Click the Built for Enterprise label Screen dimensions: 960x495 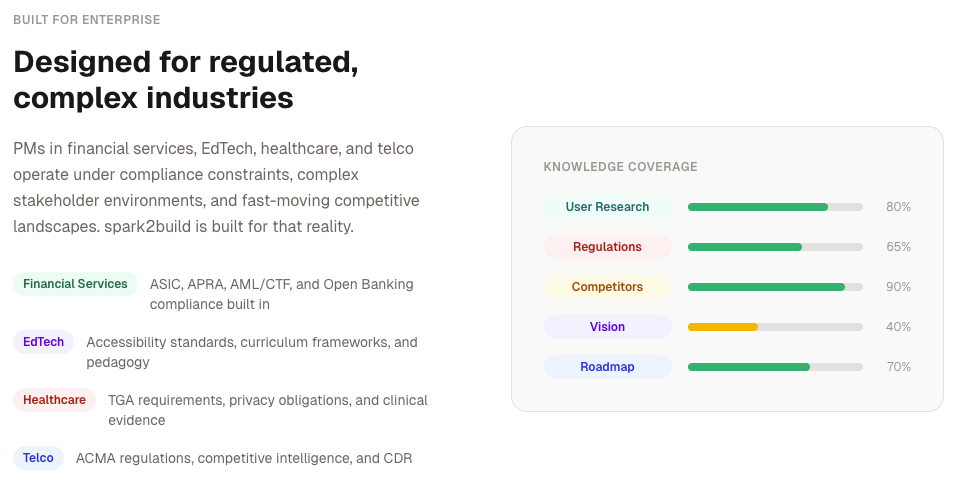pyautogui.click(x=87, y=20)
